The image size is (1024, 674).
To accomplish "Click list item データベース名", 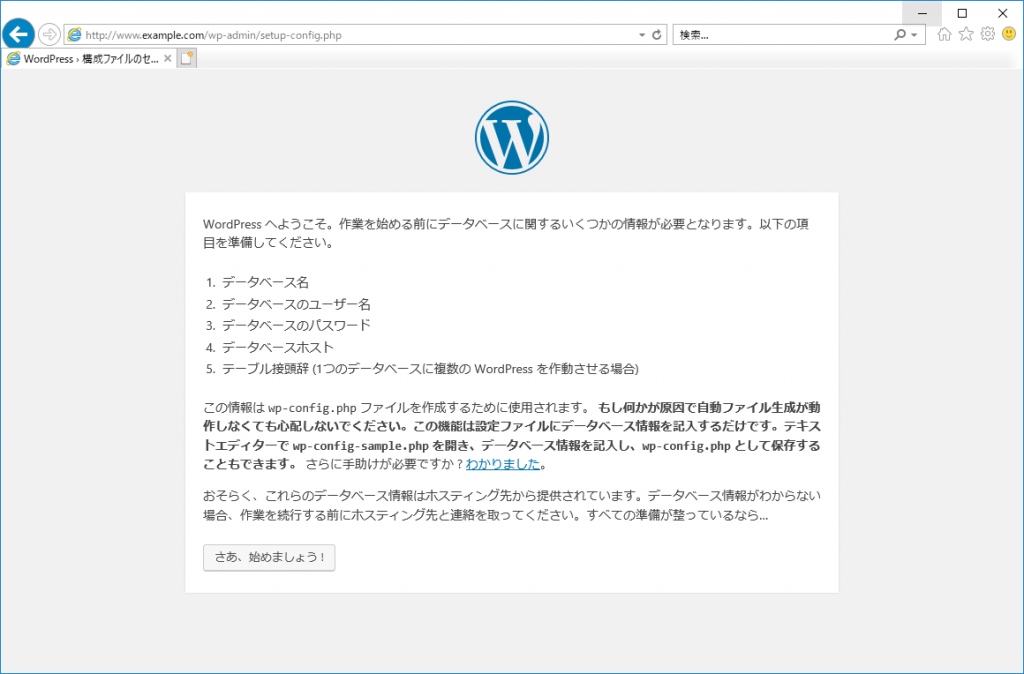I will pyautogui.click(x=265, y=283).
